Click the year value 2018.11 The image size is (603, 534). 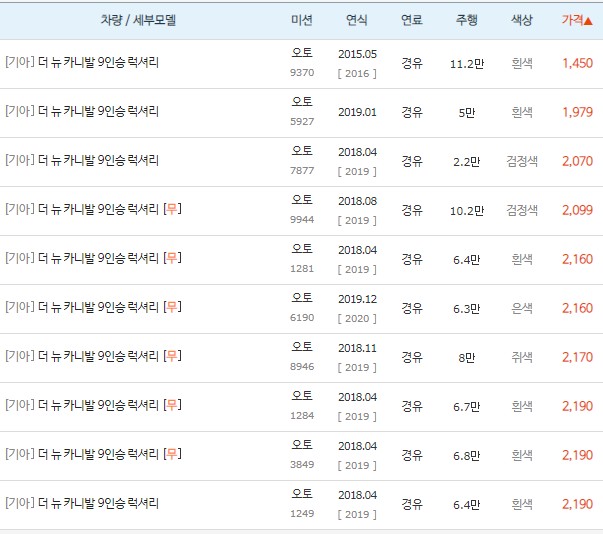(357, 348)
